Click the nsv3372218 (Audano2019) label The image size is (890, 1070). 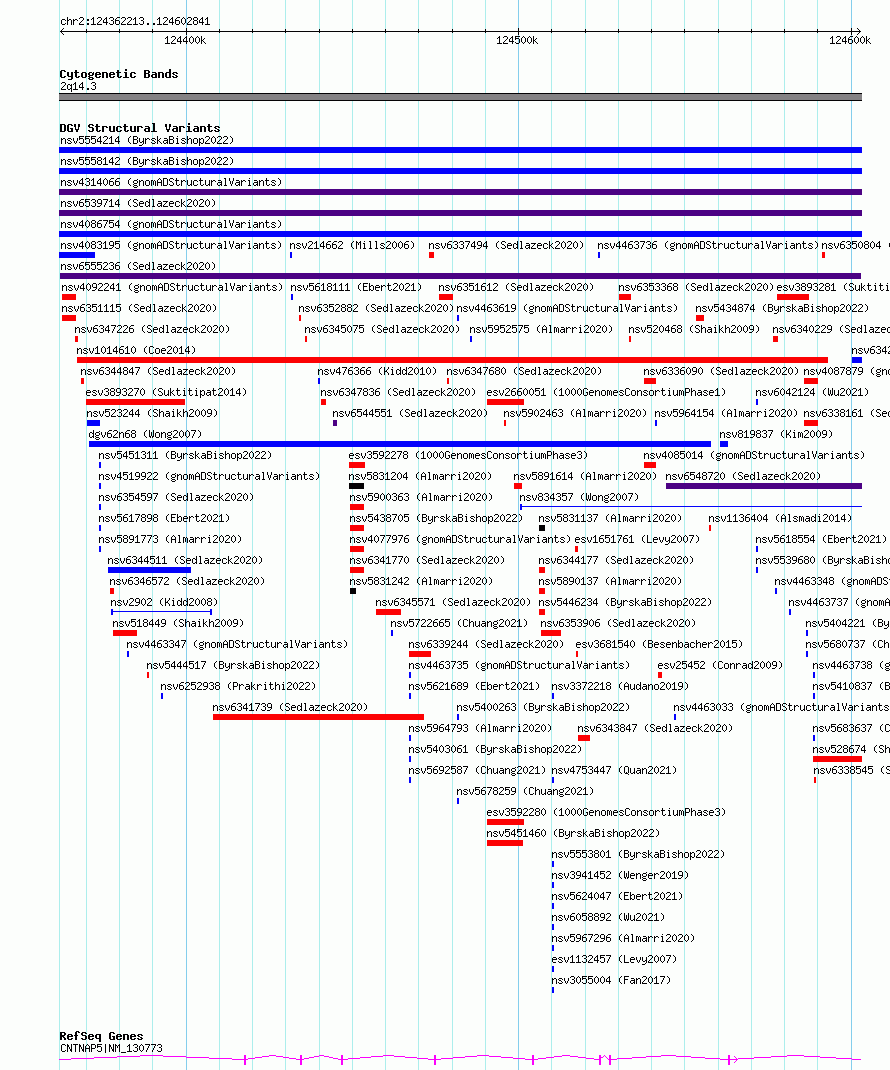[x=620, y=686]
